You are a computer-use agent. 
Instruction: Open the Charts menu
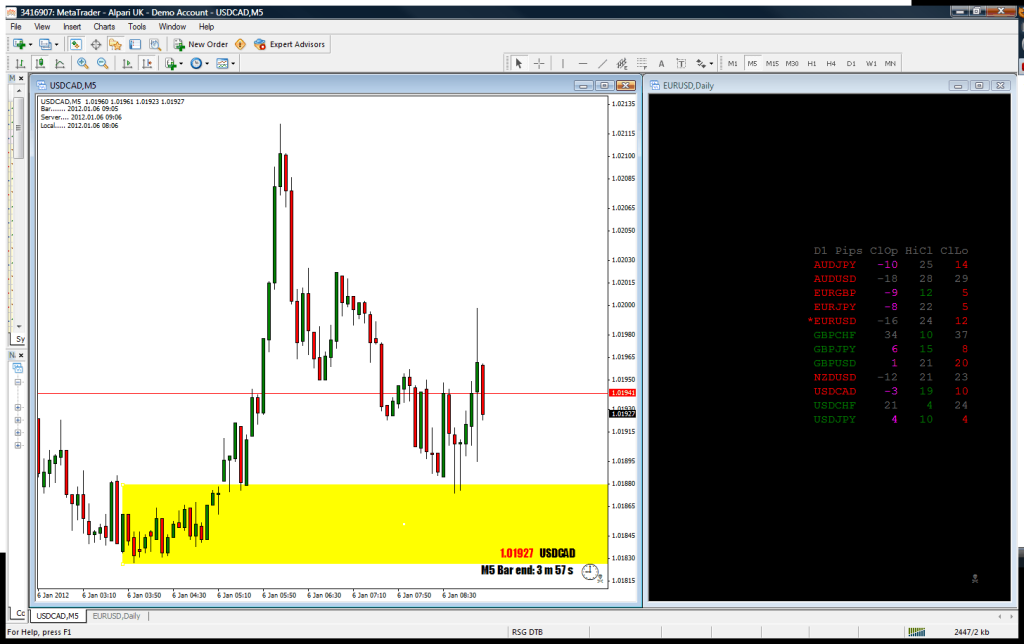point(104,27)
